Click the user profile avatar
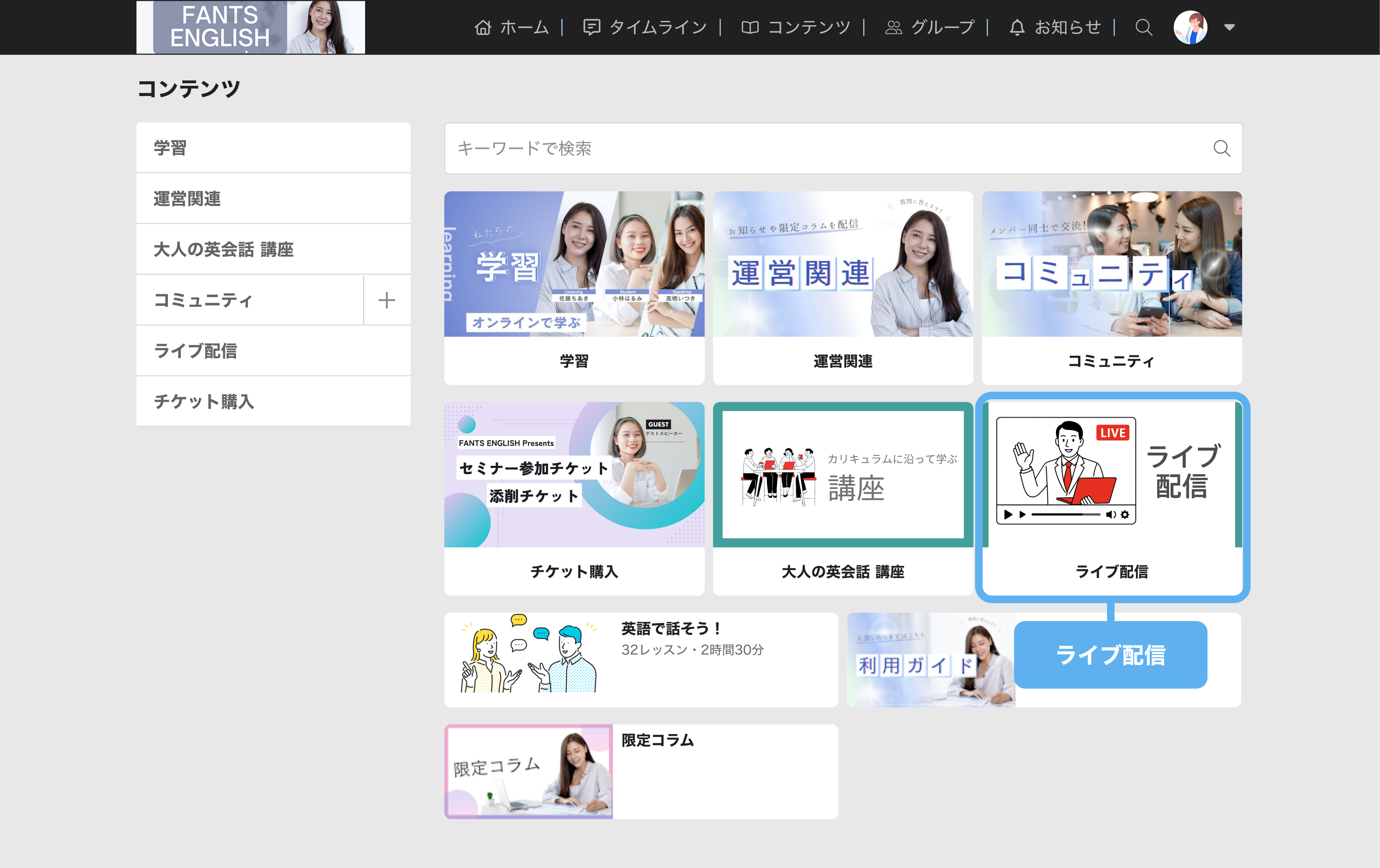Image resolution: width=1380 pixels, height=868 pixels. 1190,27
